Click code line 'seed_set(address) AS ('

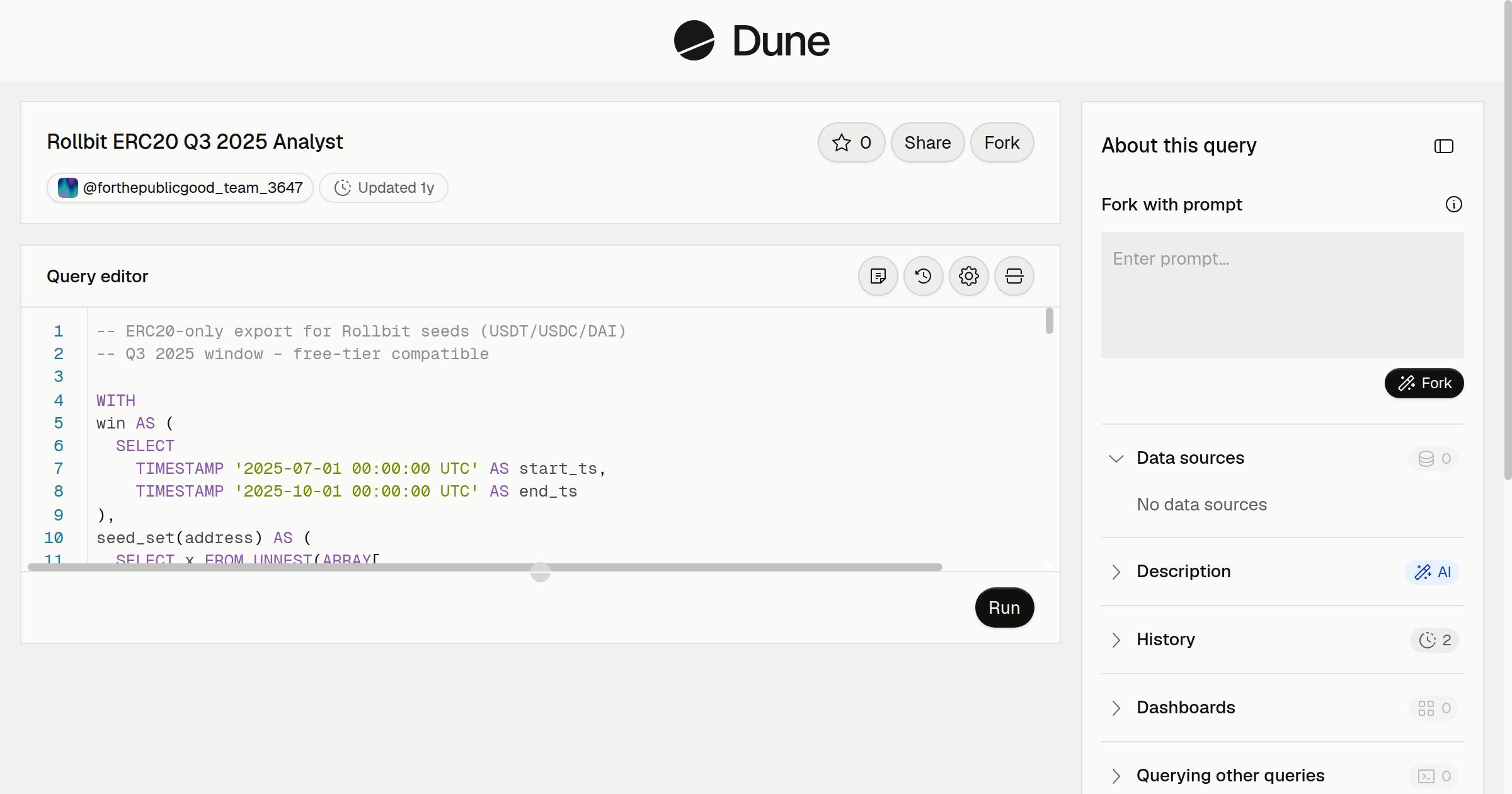tap(203, 538)
